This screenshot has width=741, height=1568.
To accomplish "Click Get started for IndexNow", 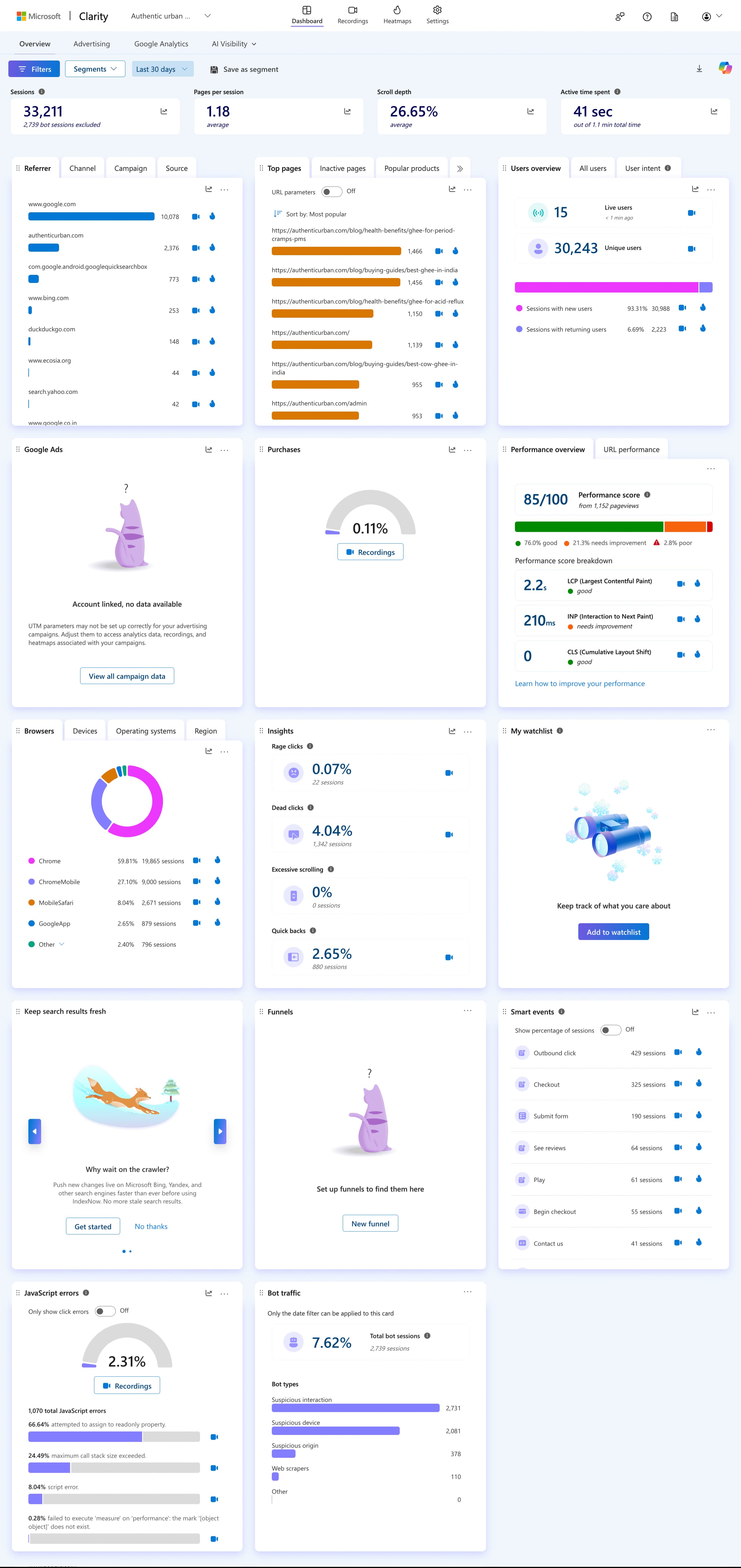I will tap(93, 1227).
